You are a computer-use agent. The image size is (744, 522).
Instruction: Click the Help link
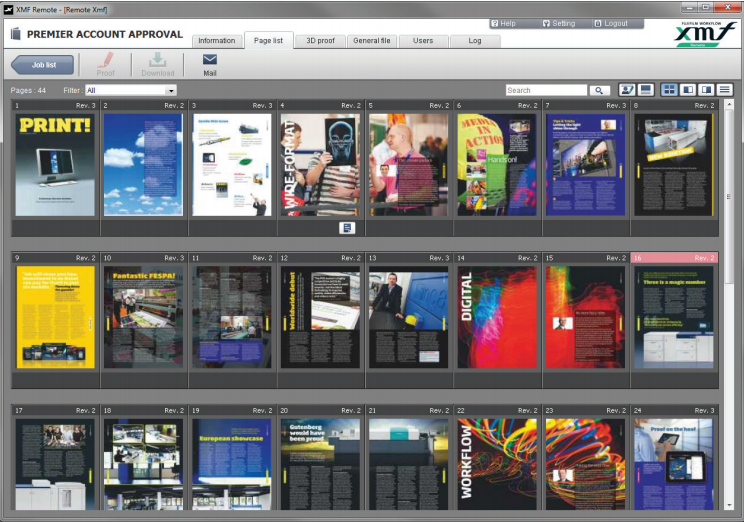(x=503, y=23)
